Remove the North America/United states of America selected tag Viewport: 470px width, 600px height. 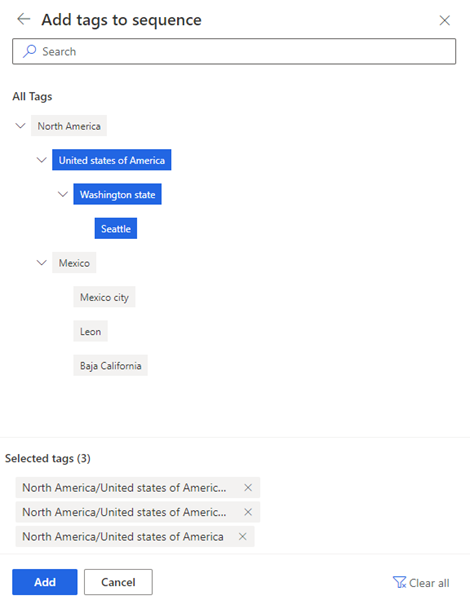[x=242, y=536]
